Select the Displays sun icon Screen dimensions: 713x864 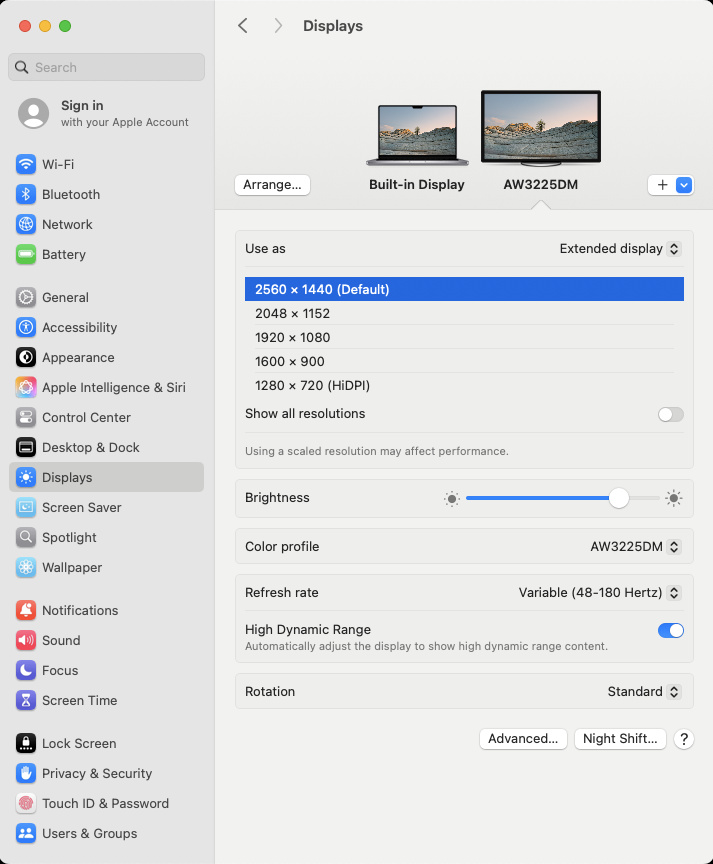(x=26, y=477)
